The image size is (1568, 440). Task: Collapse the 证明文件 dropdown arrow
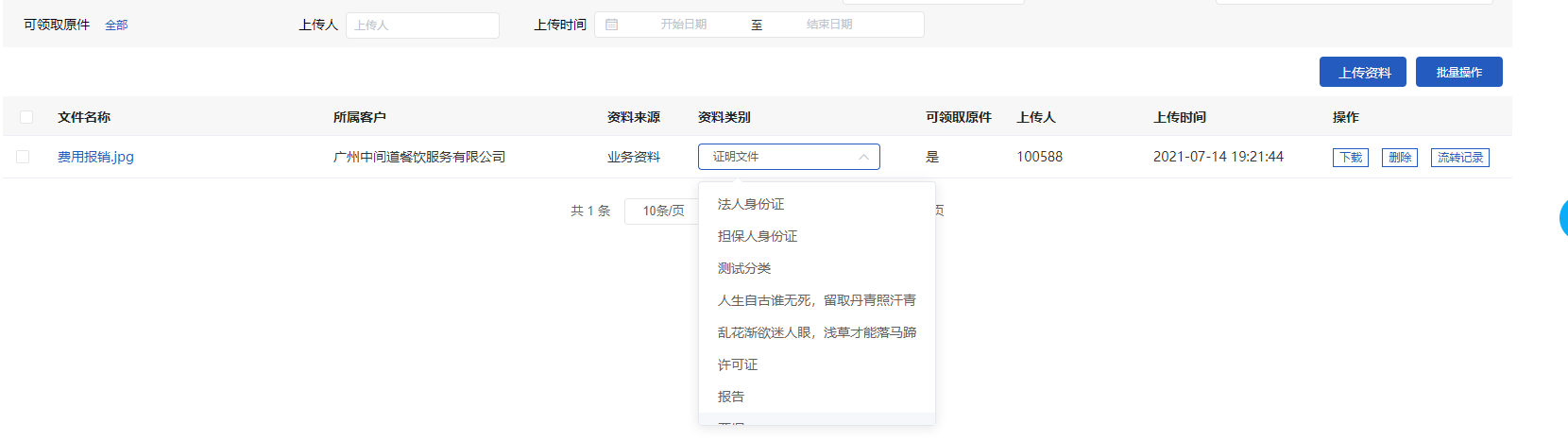click(863, 157)
